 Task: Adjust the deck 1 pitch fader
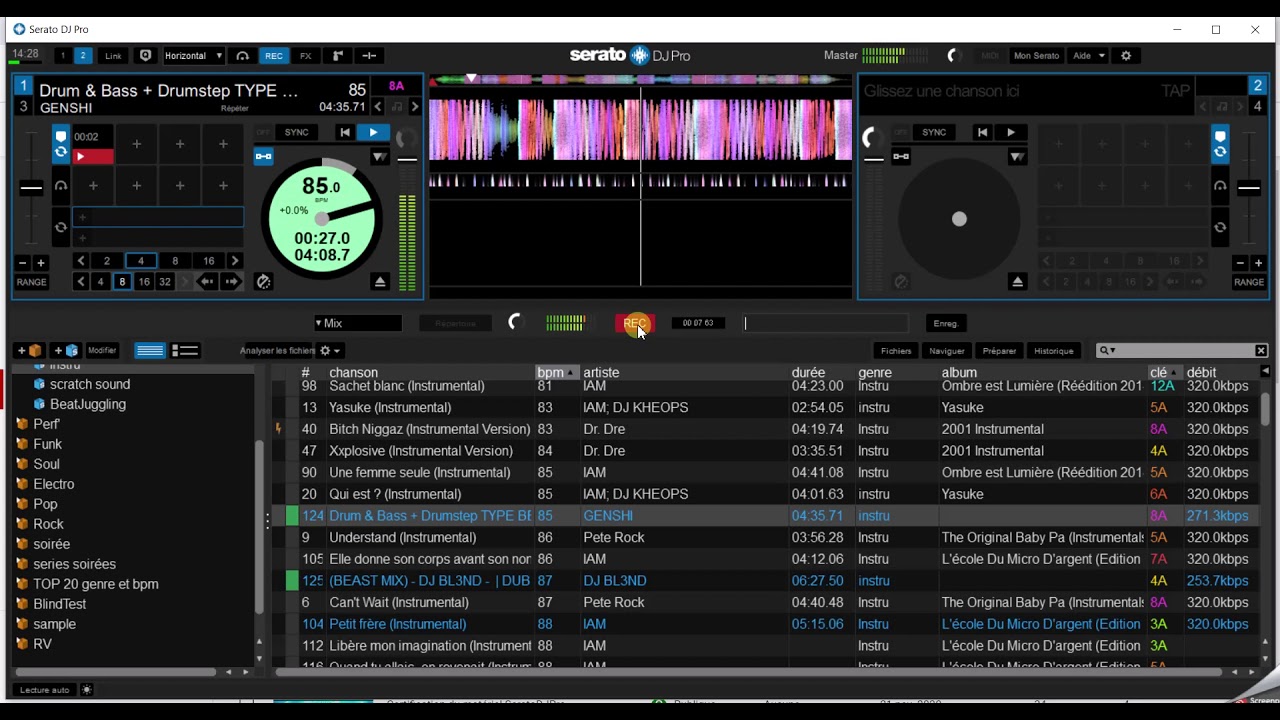pyautogui.click(x=31, y=188)
